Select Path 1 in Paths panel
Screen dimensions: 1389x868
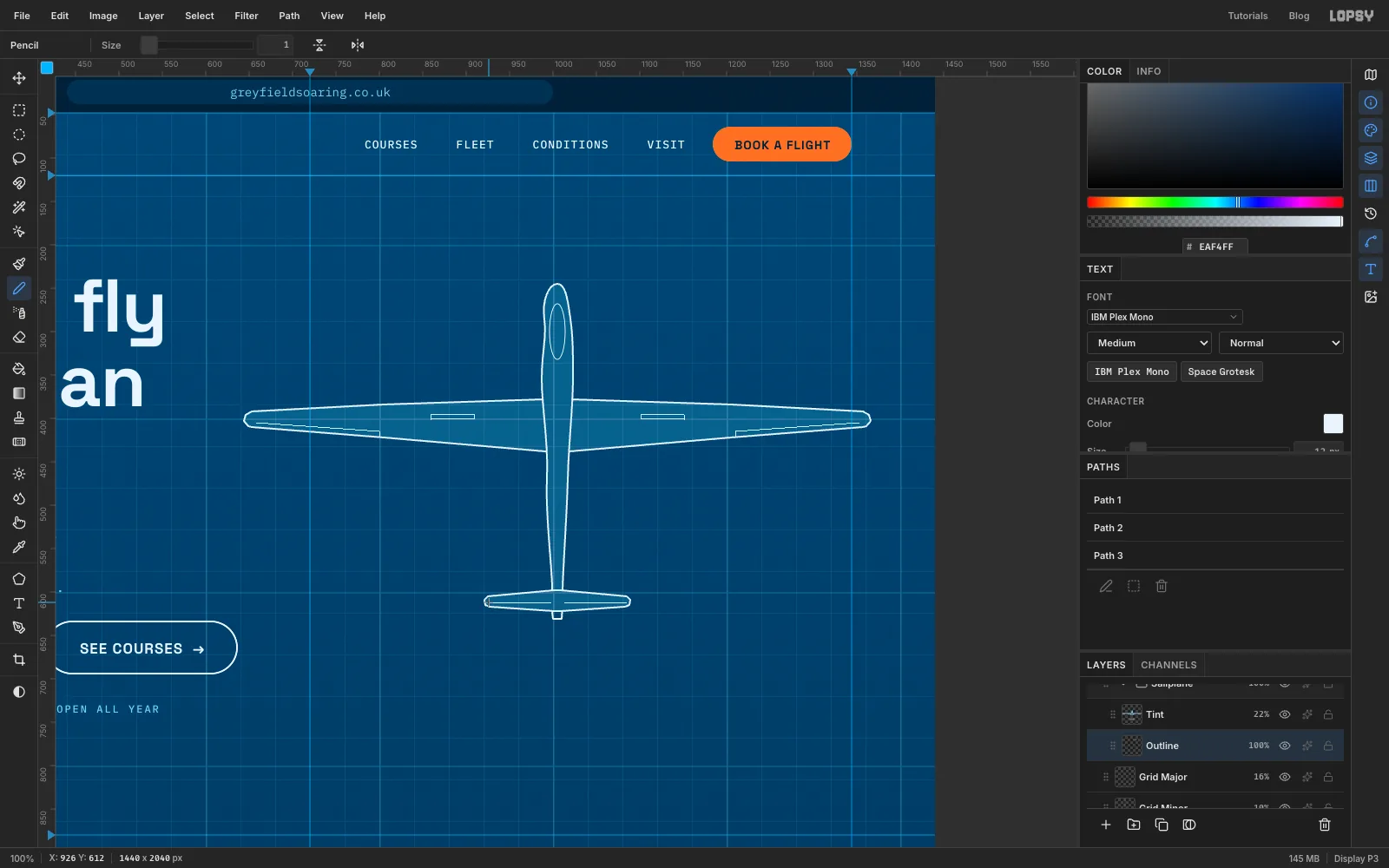point(1215,500)
